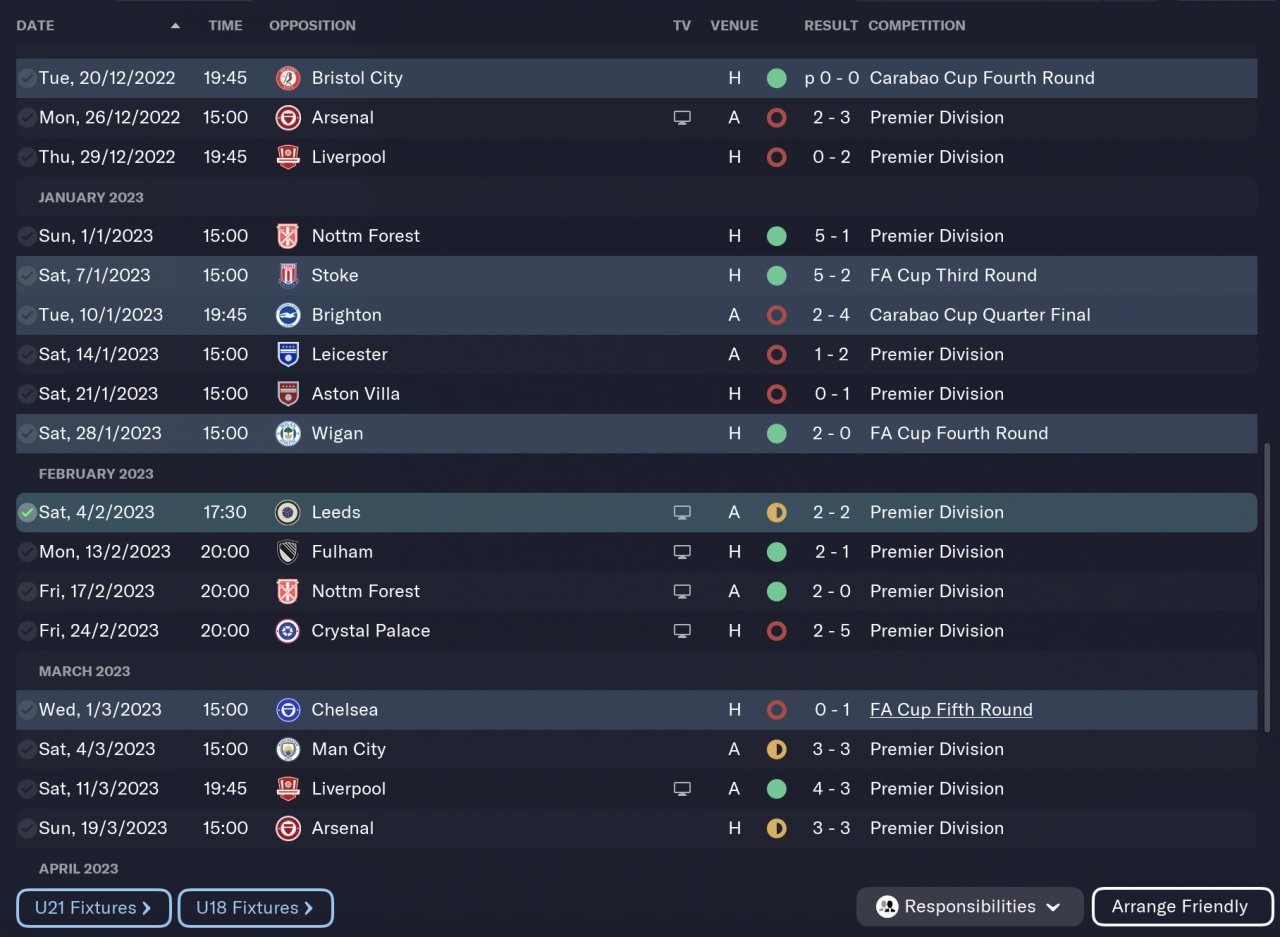This screenshot has width=1280, height=937.
Task: Open the Responsibilities dropdown
Action: tap(969, 907)
